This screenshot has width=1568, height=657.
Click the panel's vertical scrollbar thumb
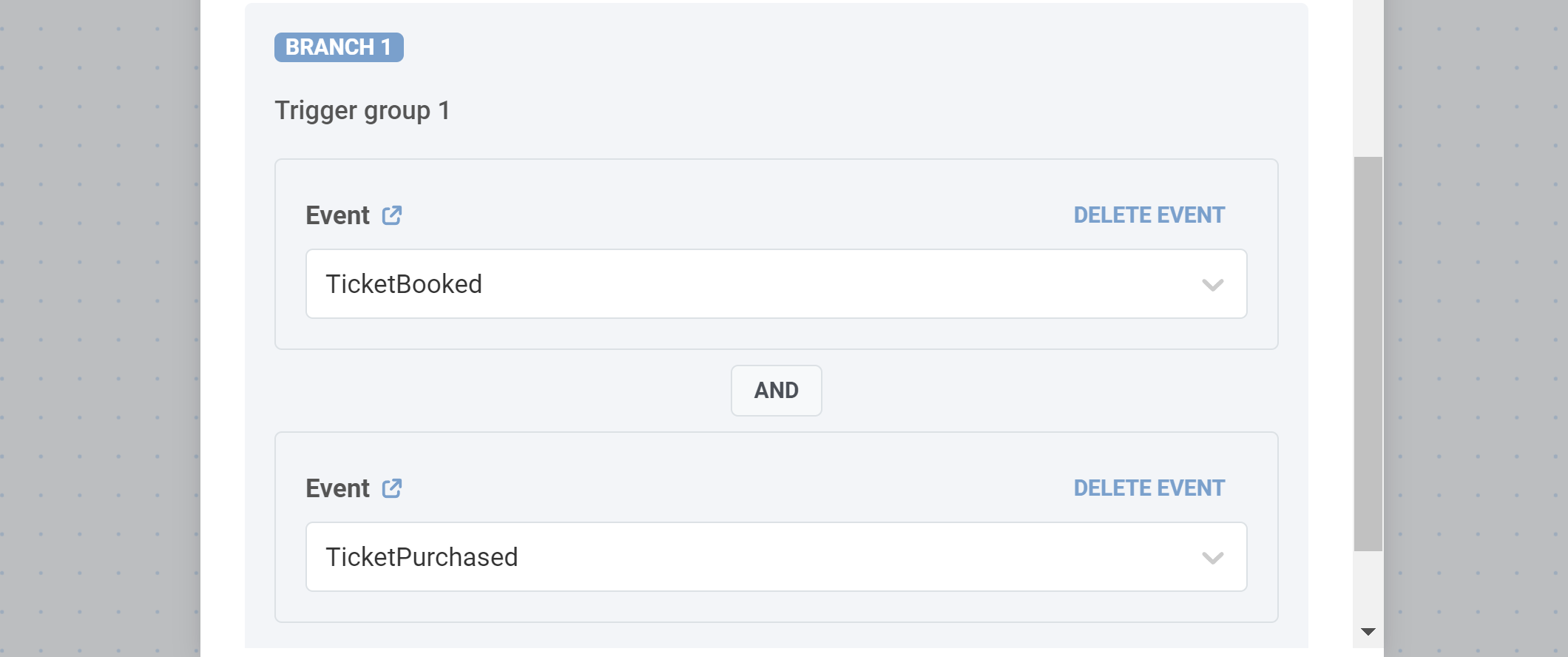pyautogui.click(x=1368, y=354)
